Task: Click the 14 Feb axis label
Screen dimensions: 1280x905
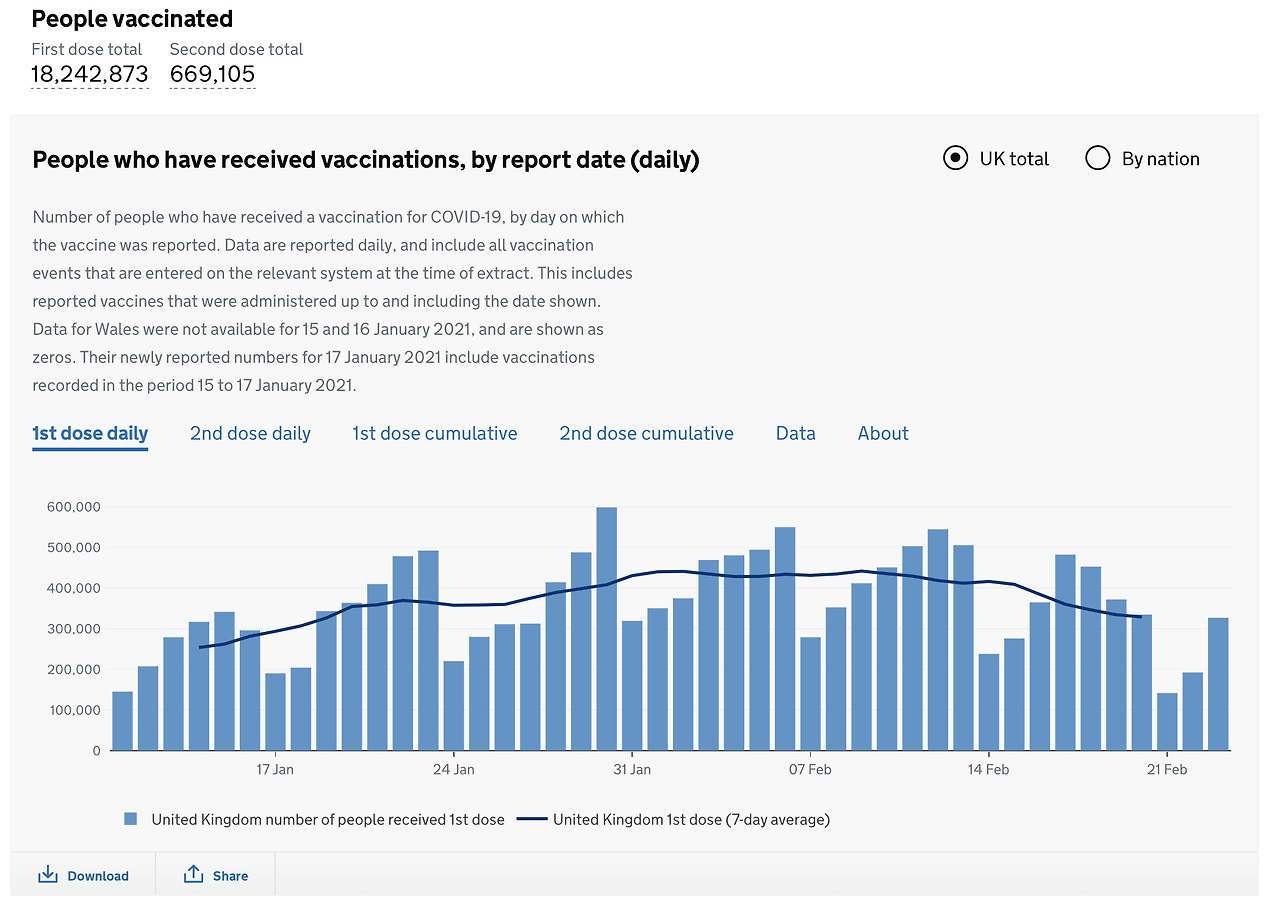Action: [988, 769]
